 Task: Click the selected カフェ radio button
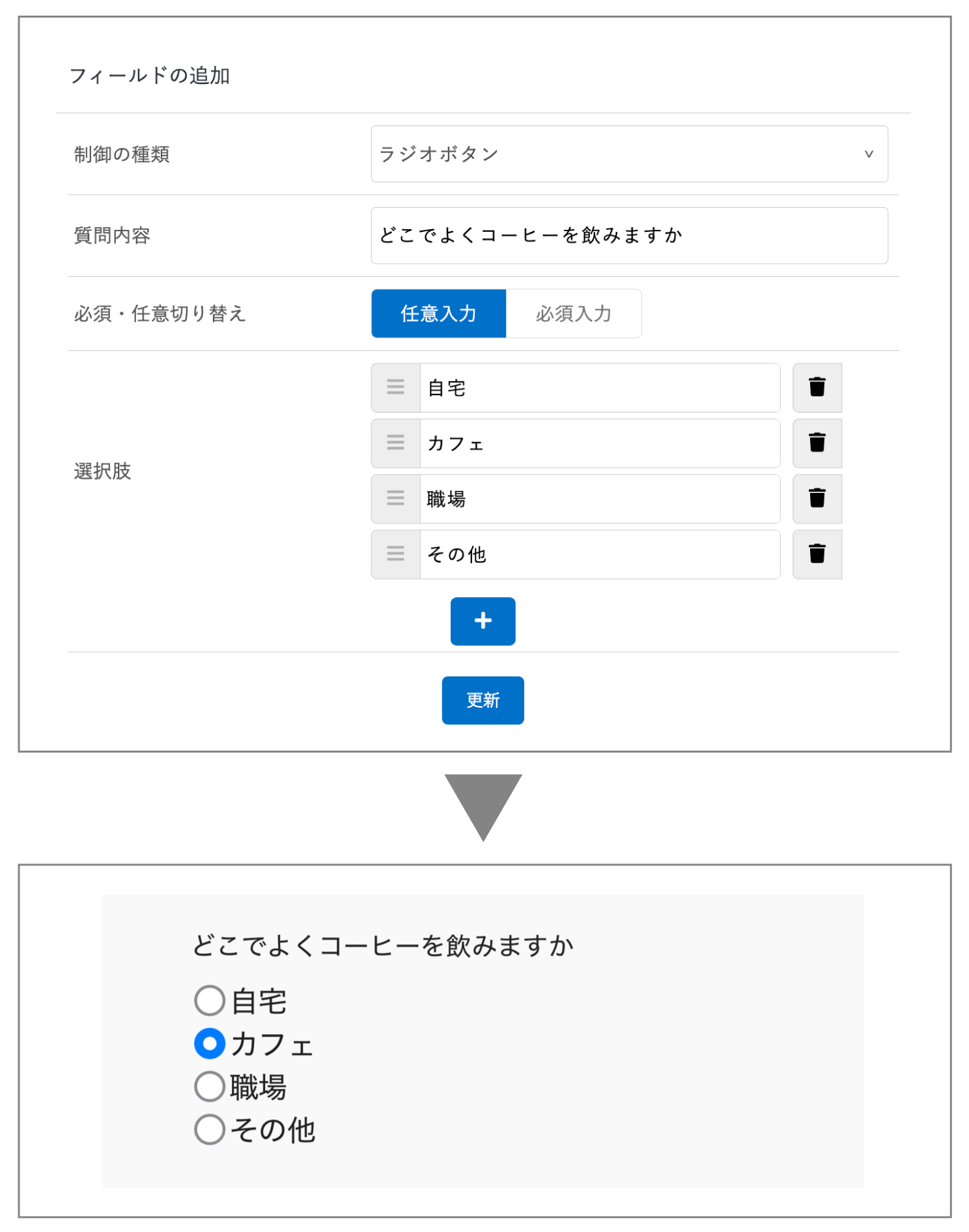[x=210, y=1043]
